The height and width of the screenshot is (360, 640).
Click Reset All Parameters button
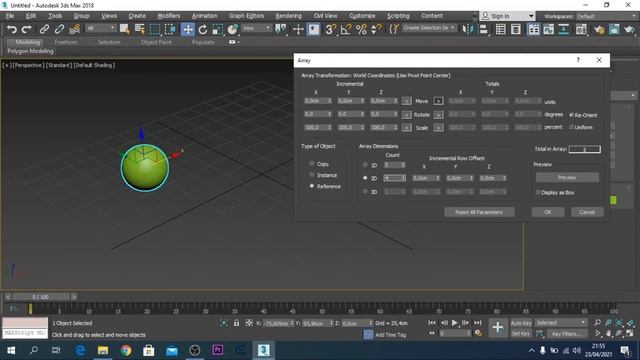(x=479, y=212)
